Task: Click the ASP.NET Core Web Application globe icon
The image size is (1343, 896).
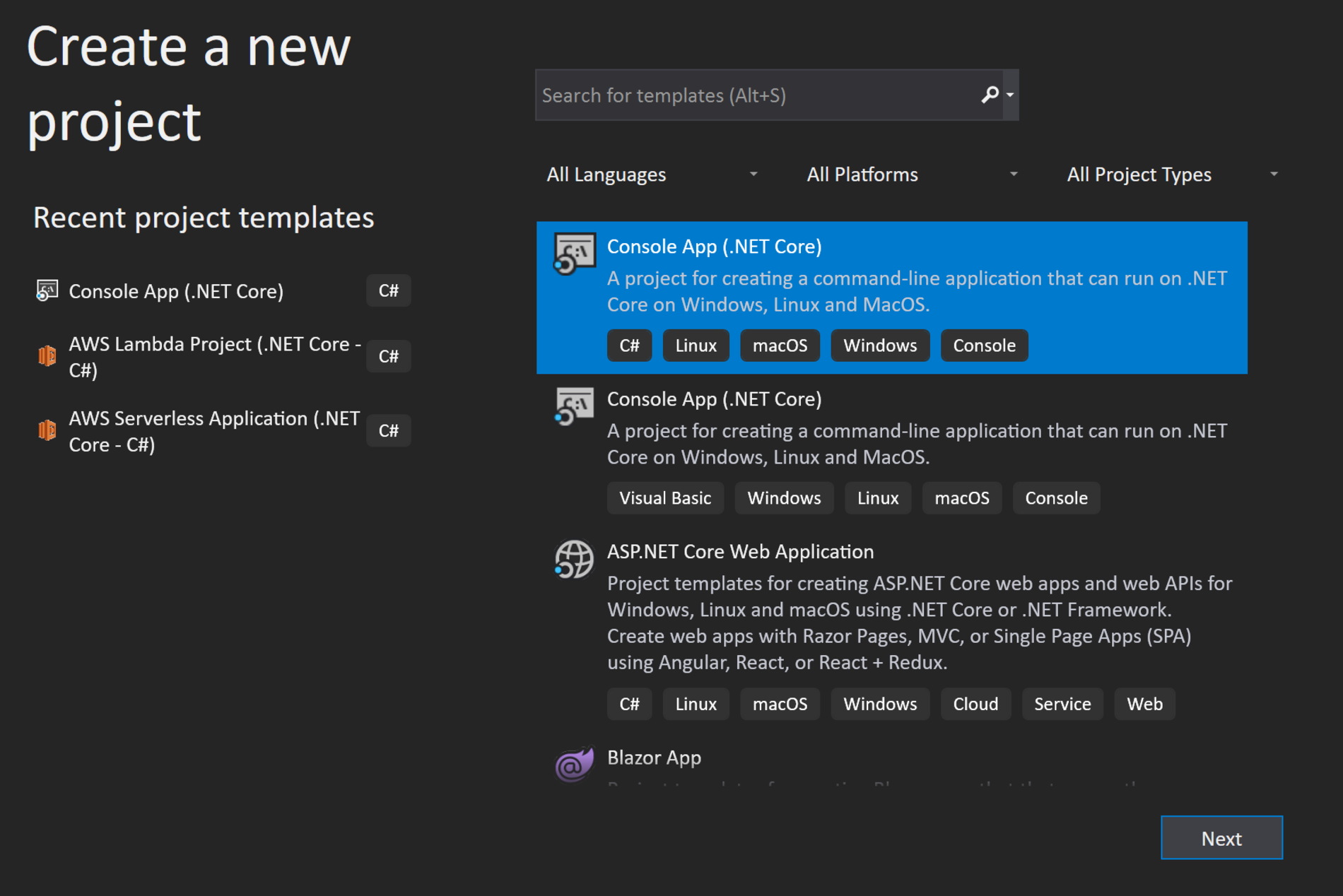Action: 574,559
